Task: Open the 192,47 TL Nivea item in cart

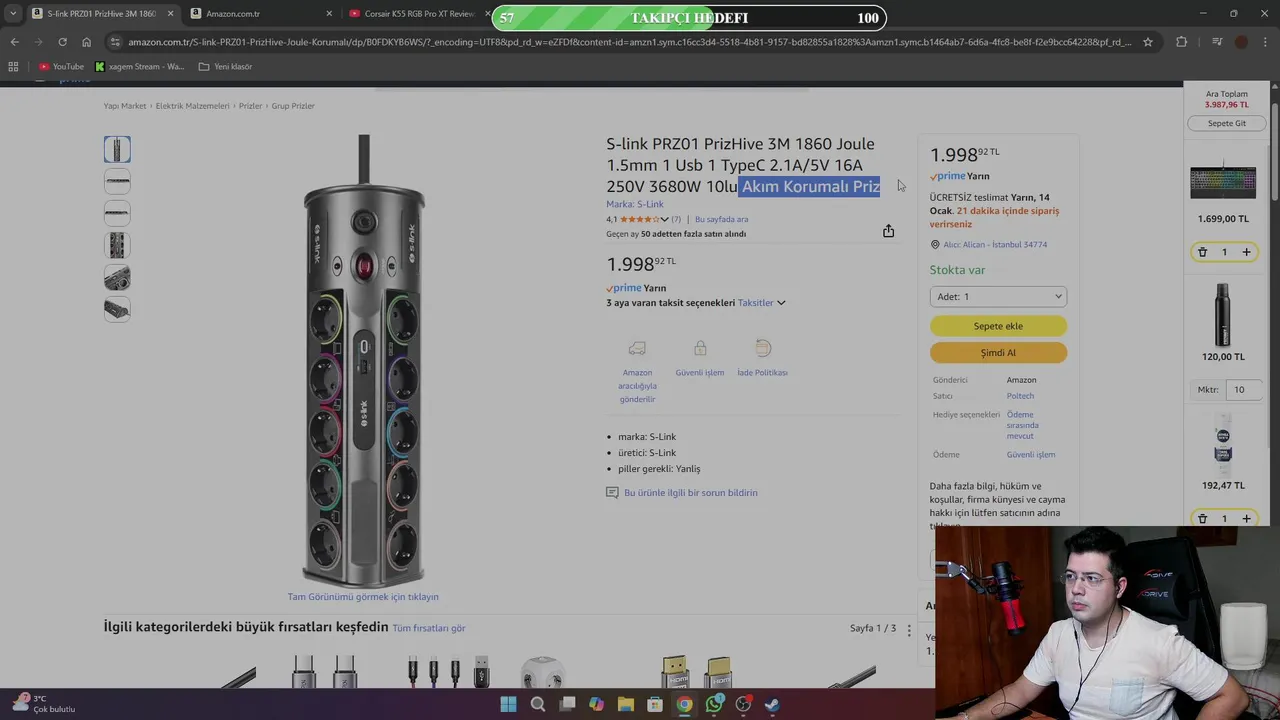Action: tap(1223, 444)
